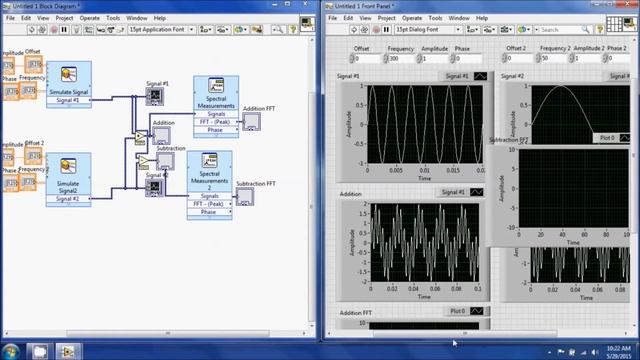Click Addition FFT indicator terminal

251,121
